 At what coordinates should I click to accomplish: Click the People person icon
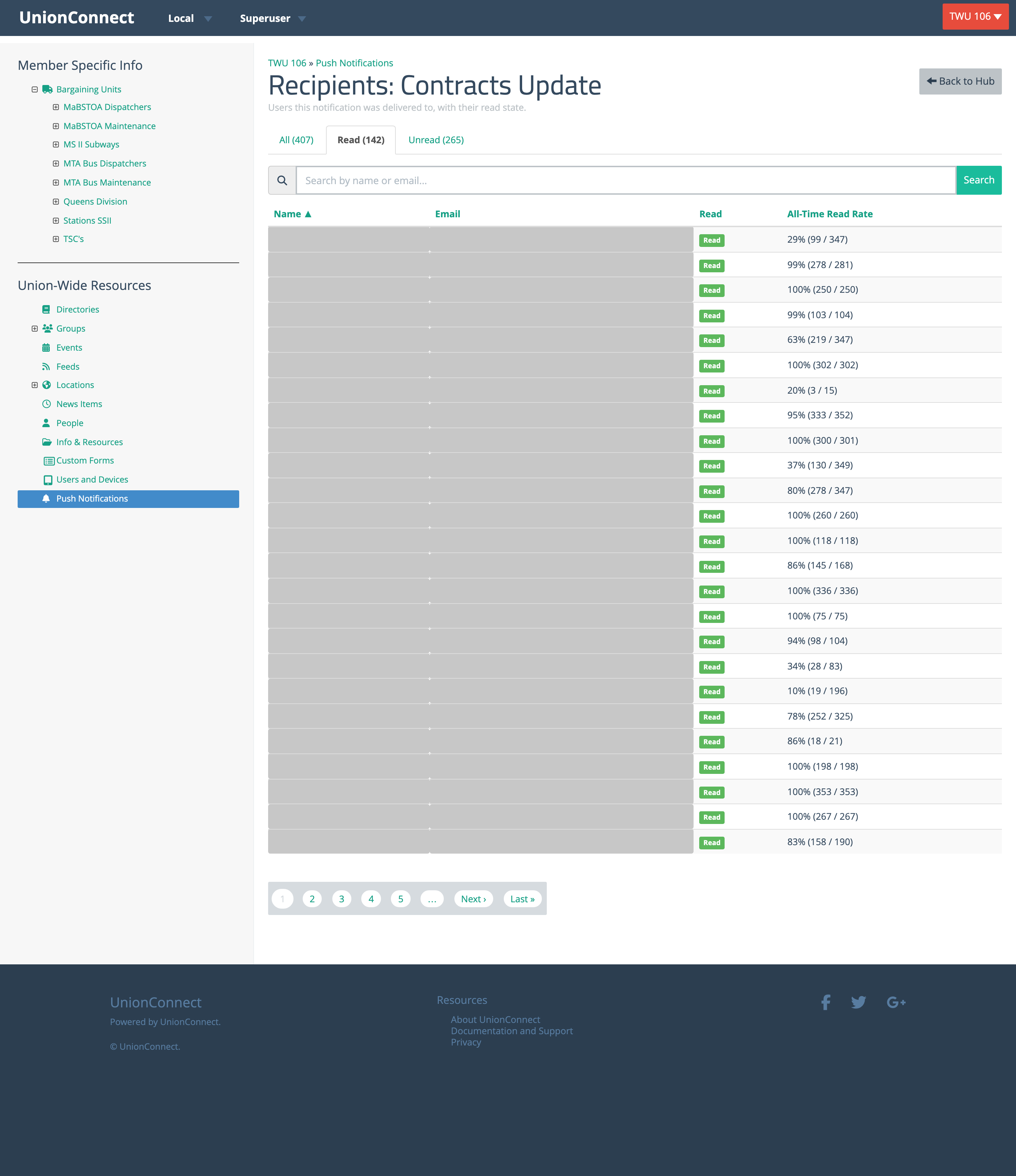46,423
